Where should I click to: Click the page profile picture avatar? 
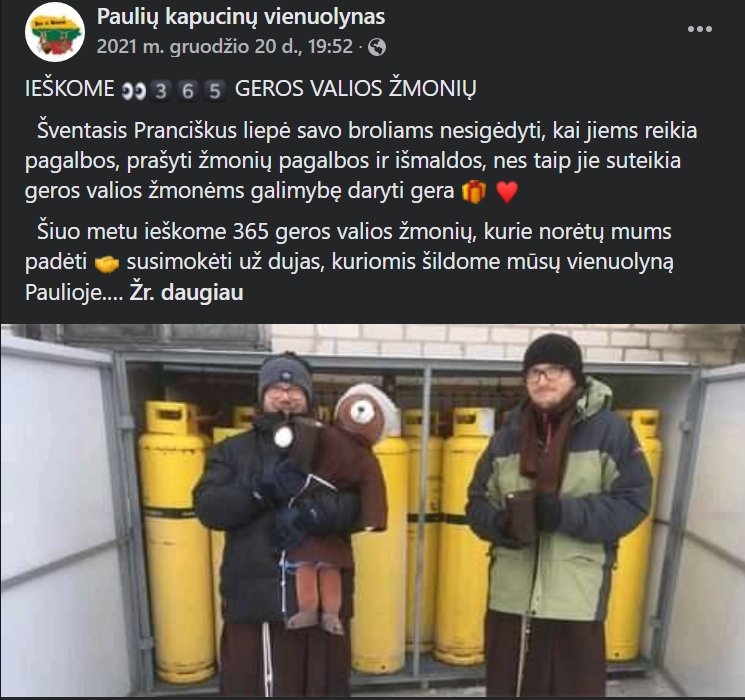55,32
